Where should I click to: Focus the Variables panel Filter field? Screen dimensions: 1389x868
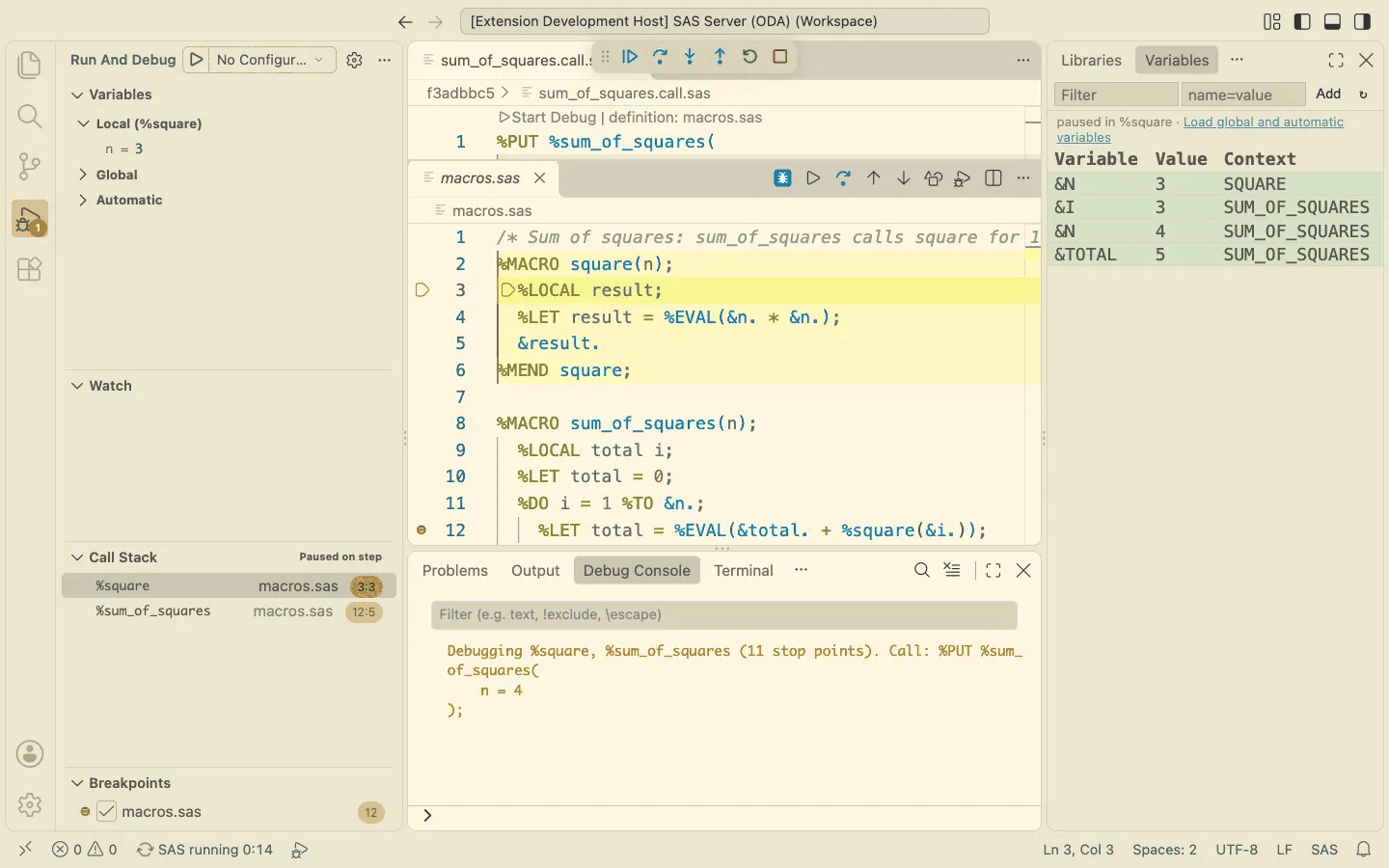pyautogui.click(x=1116, y=95)
